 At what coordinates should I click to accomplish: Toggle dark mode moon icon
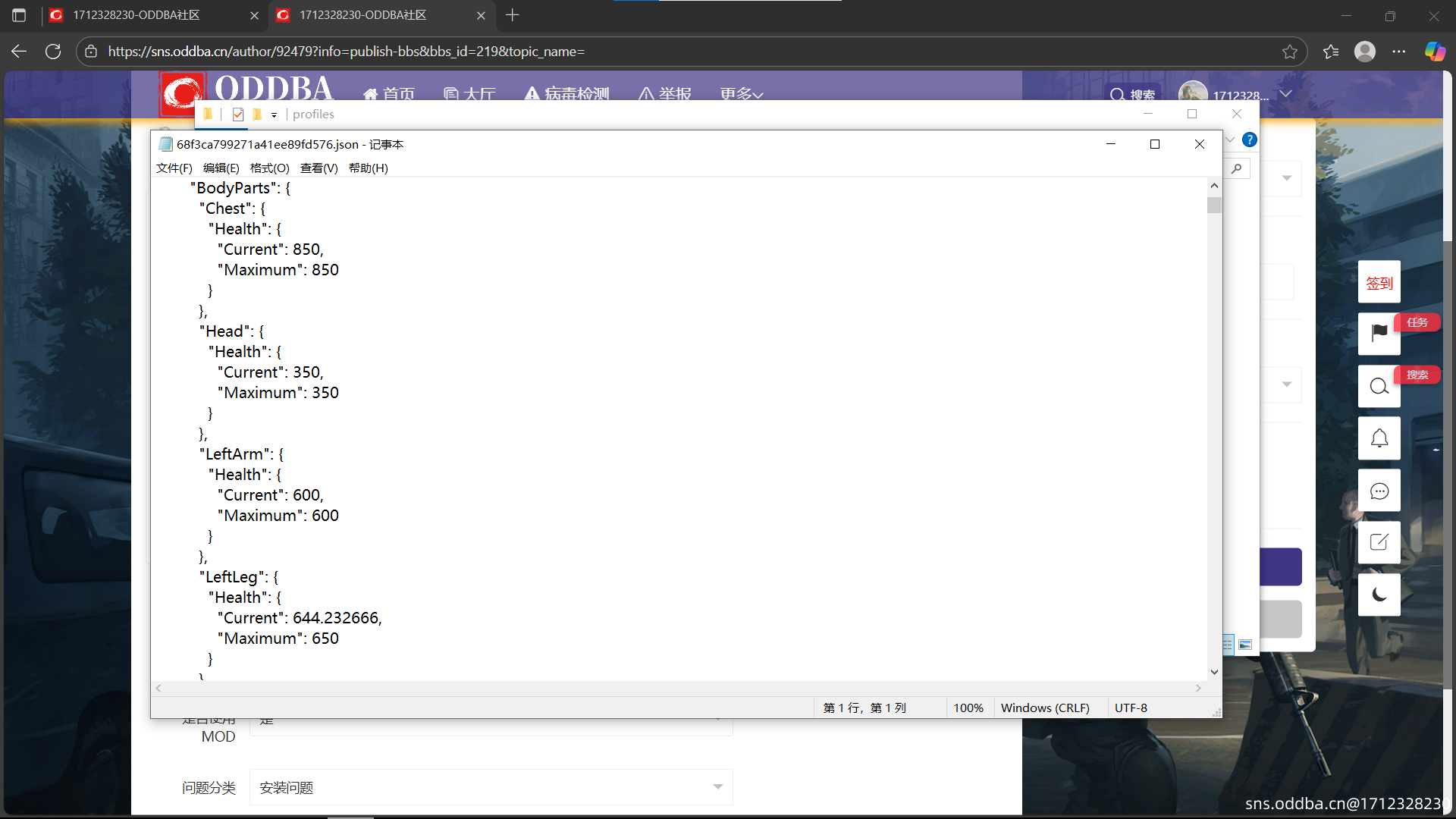click(x=1379, y=595)
